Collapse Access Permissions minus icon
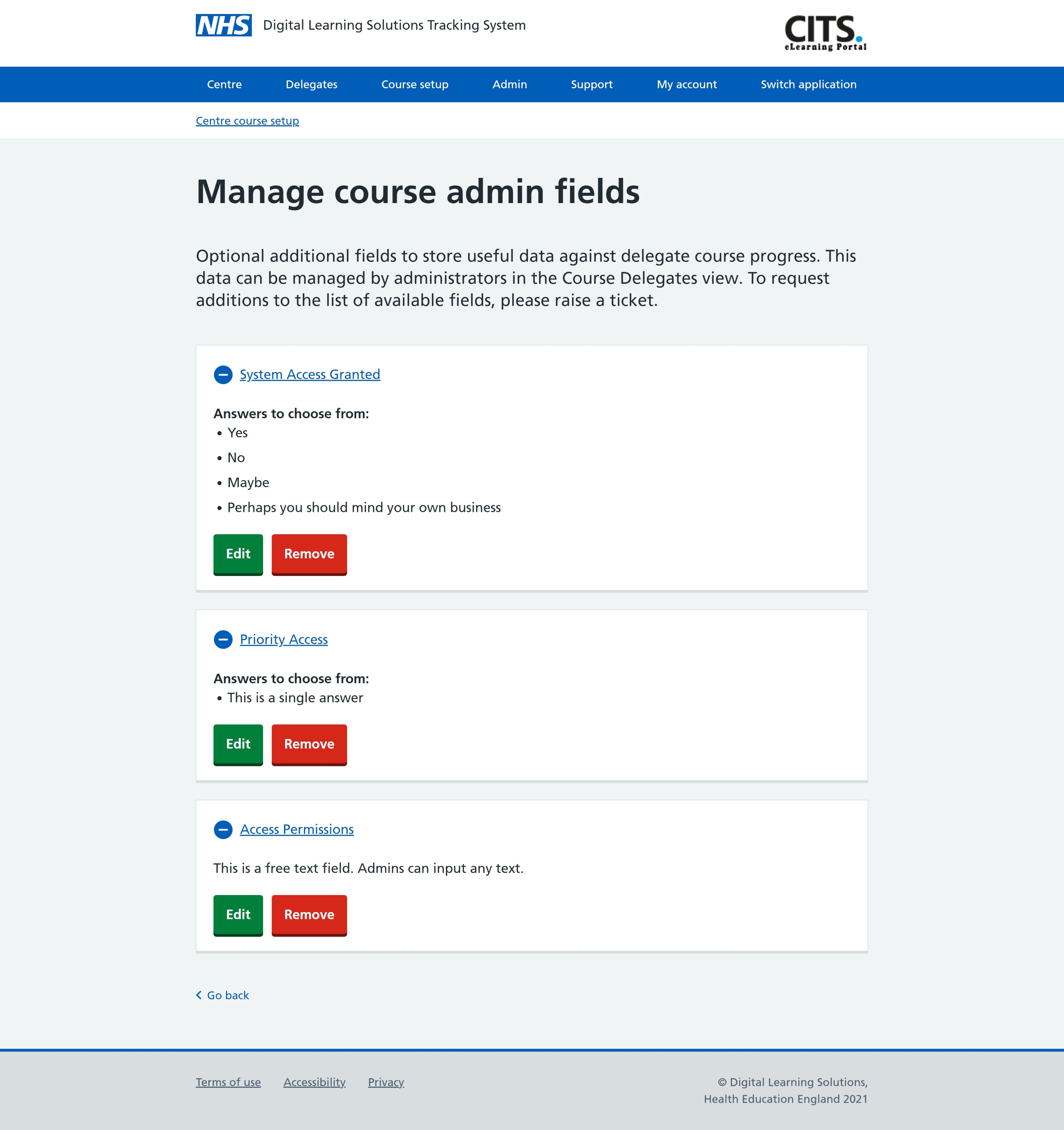This screenshot has height=1130, width=1064. pos(223,829)
